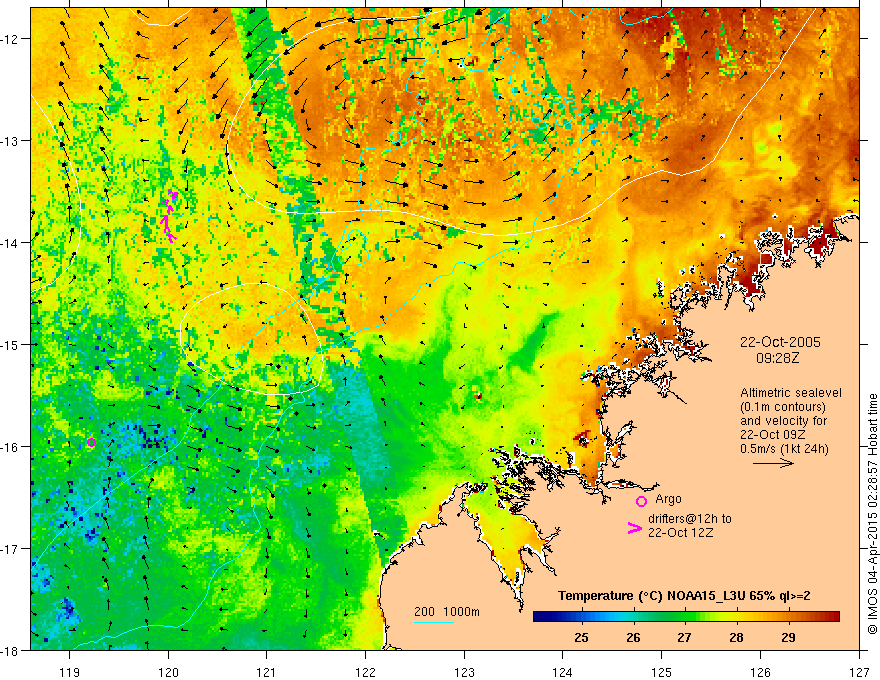This screenshot has height=680, width=880.
Task: Click the 22-Oct-2005 date label
Action: 780,342
